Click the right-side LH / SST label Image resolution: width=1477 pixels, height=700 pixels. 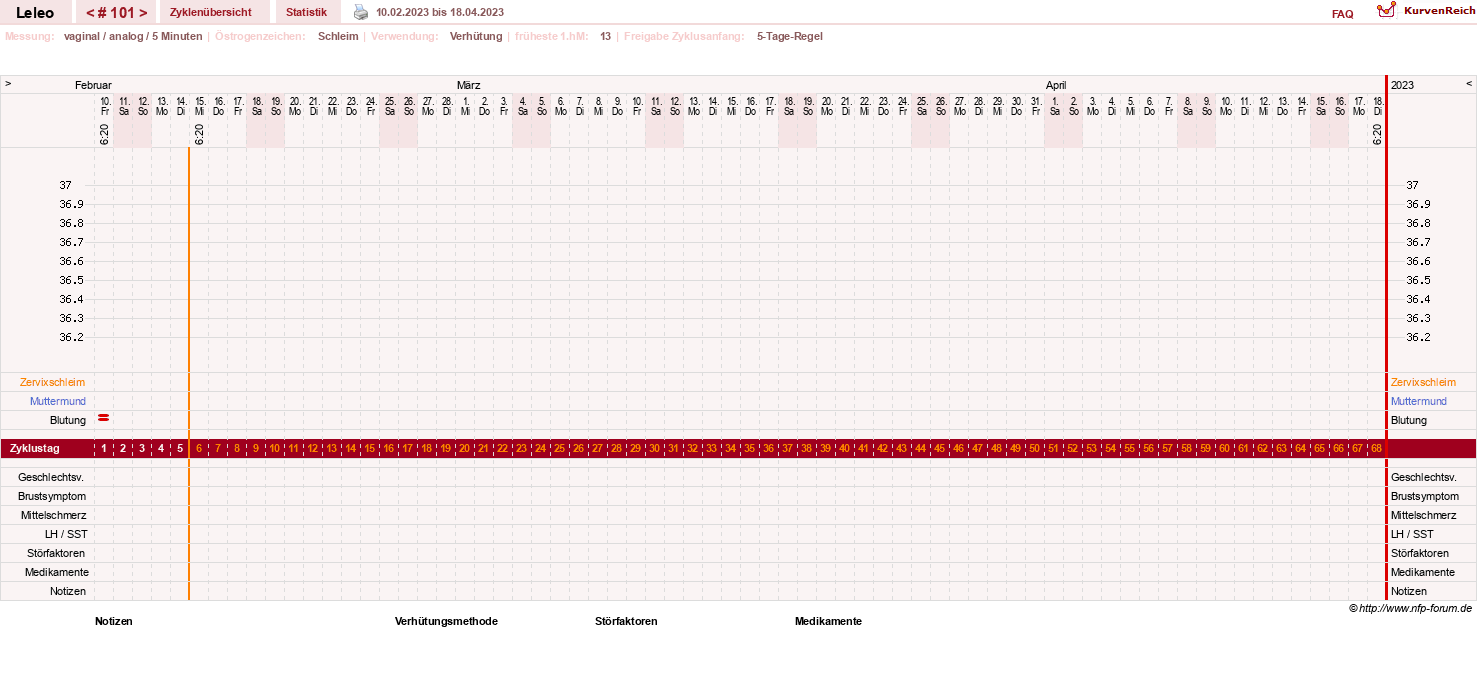[x=1412, y=534]
